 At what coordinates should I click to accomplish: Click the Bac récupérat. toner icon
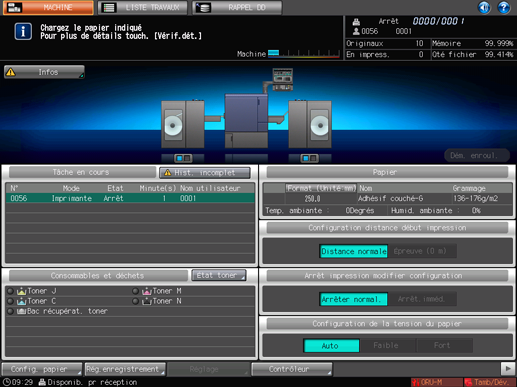[21, 311]
